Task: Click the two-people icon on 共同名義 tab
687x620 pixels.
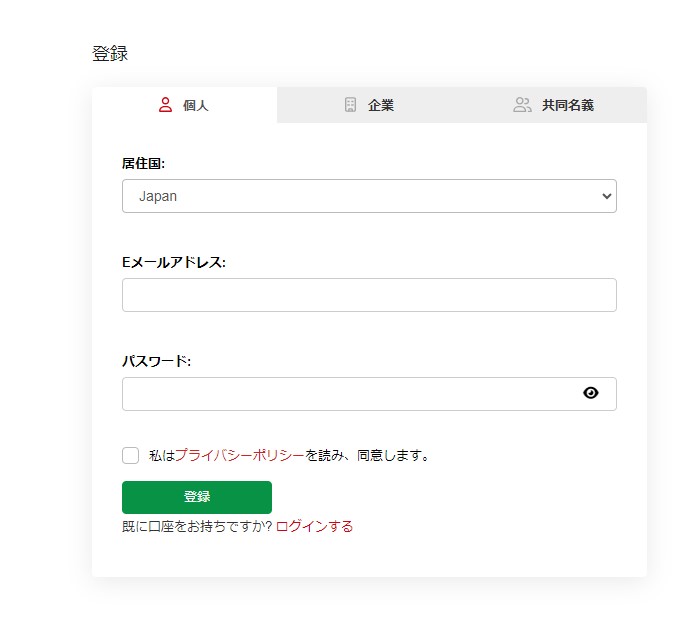Action: (522, 104)
